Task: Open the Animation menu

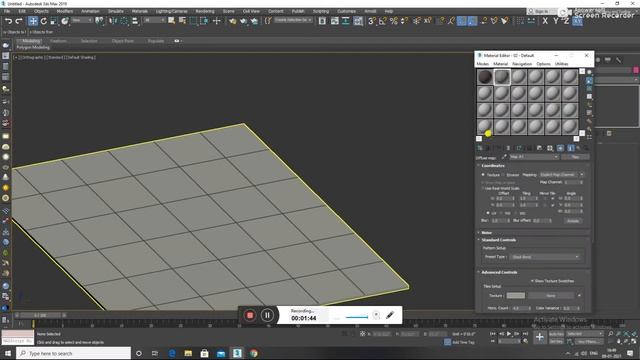Action: click(90, 11)
